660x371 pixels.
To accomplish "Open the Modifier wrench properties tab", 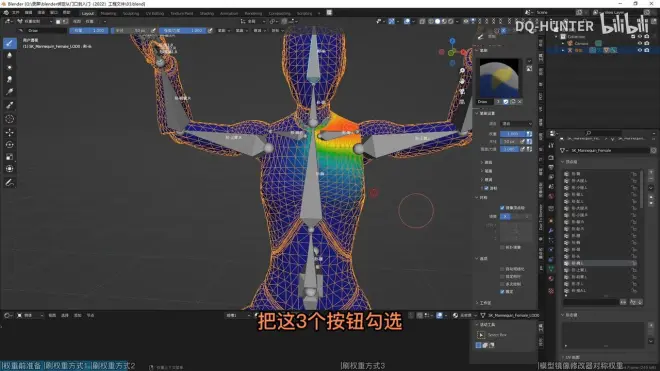I will coord(551,231).
